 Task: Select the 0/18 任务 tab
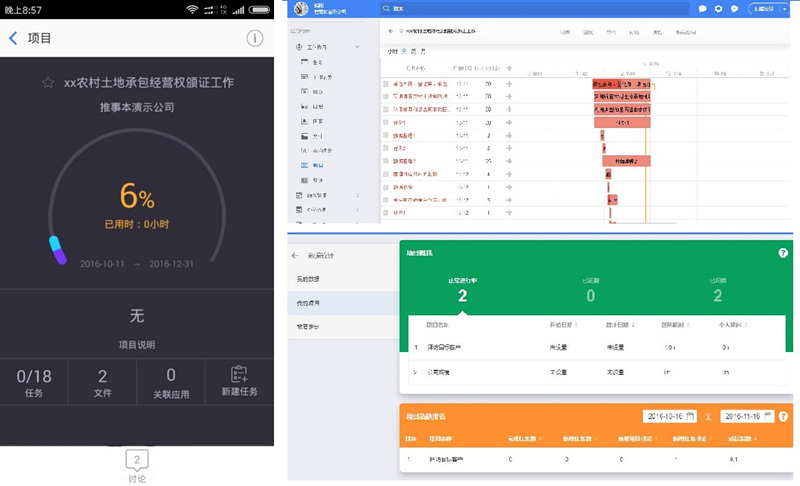pyautogui.click(x=34, y=382)
